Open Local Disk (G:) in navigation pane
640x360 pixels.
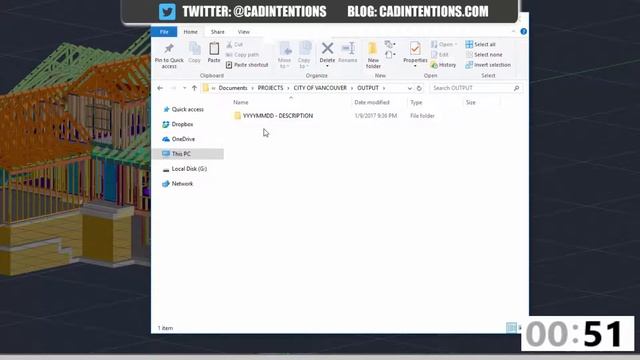(185, 169)
